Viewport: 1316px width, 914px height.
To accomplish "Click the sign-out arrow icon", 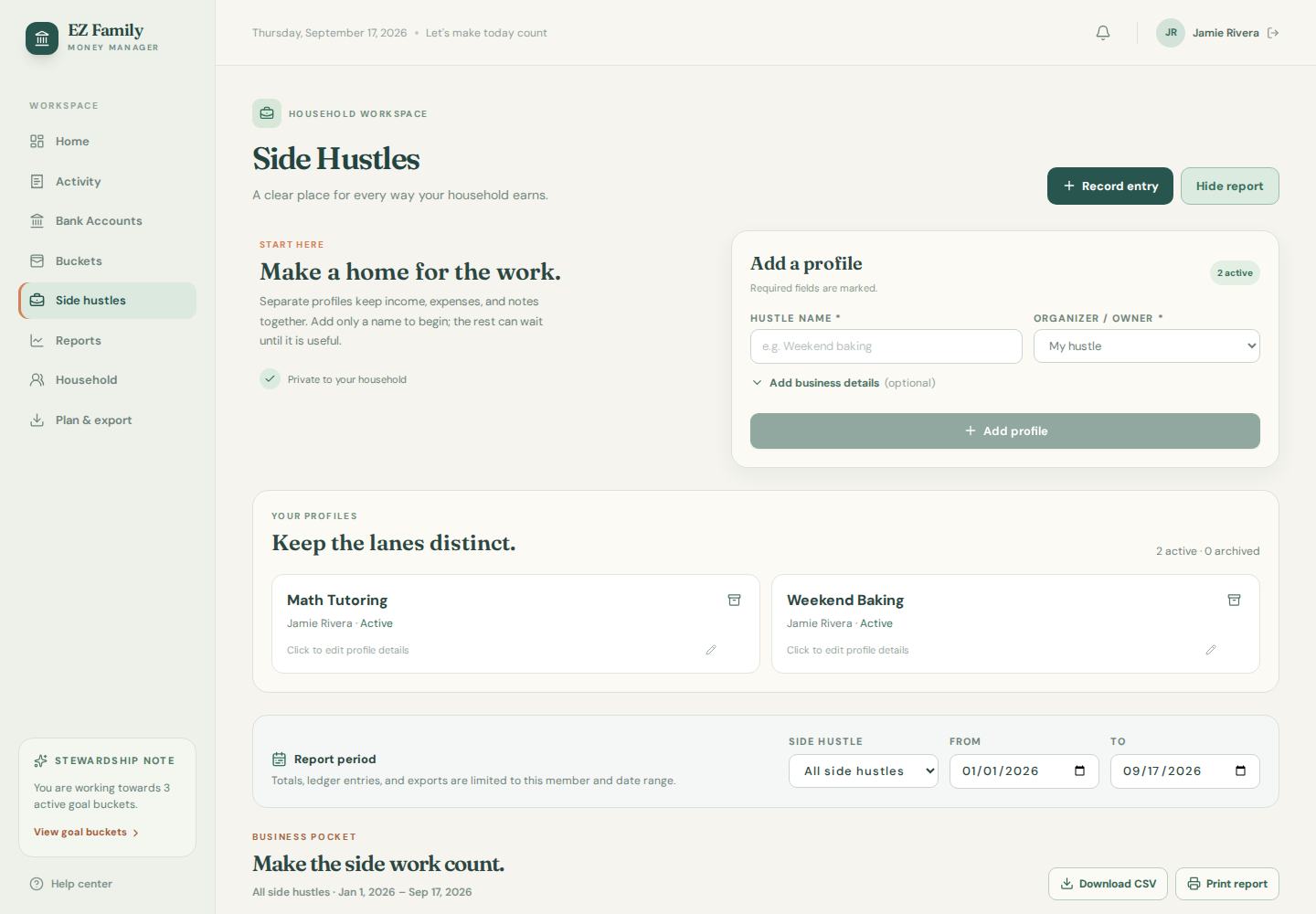I will coord(1273,33).
